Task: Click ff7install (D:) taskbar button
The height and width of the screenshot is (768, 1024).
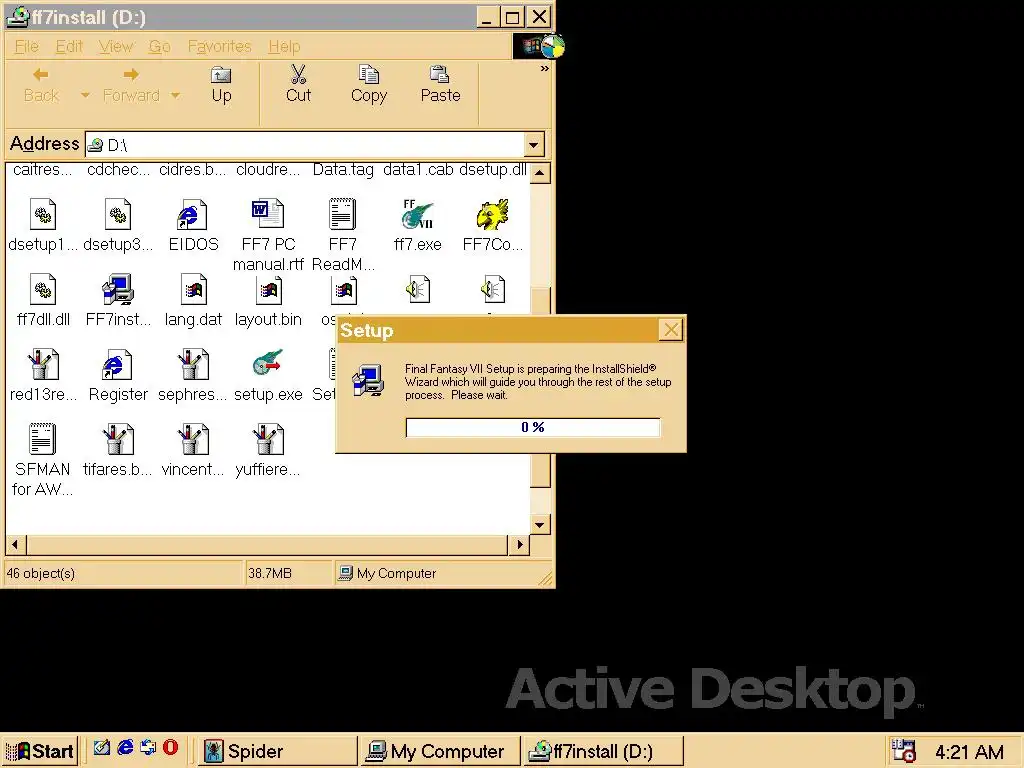Action: (x=603, y=751)
